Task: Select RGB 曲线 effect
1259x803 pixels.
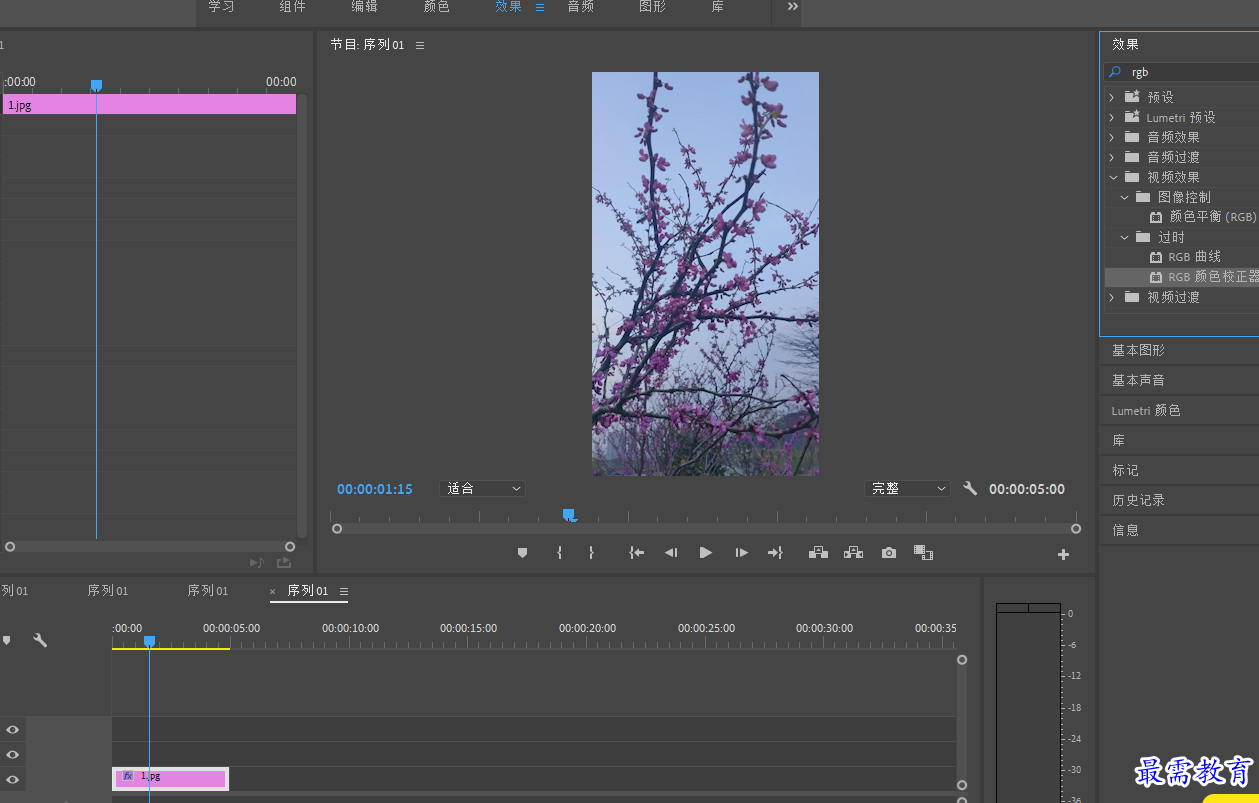Action: [1195, 257]
